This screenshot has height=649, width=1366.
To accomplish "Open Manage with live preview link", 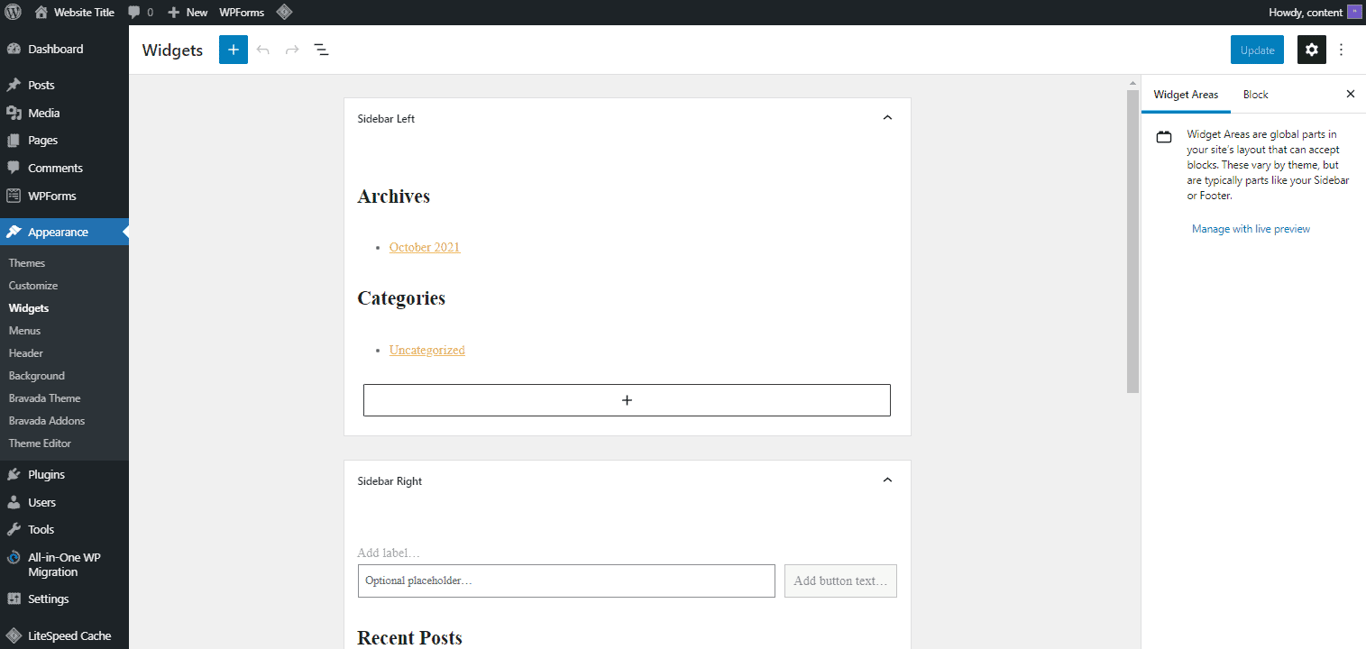I will (x=1250, y=228).
